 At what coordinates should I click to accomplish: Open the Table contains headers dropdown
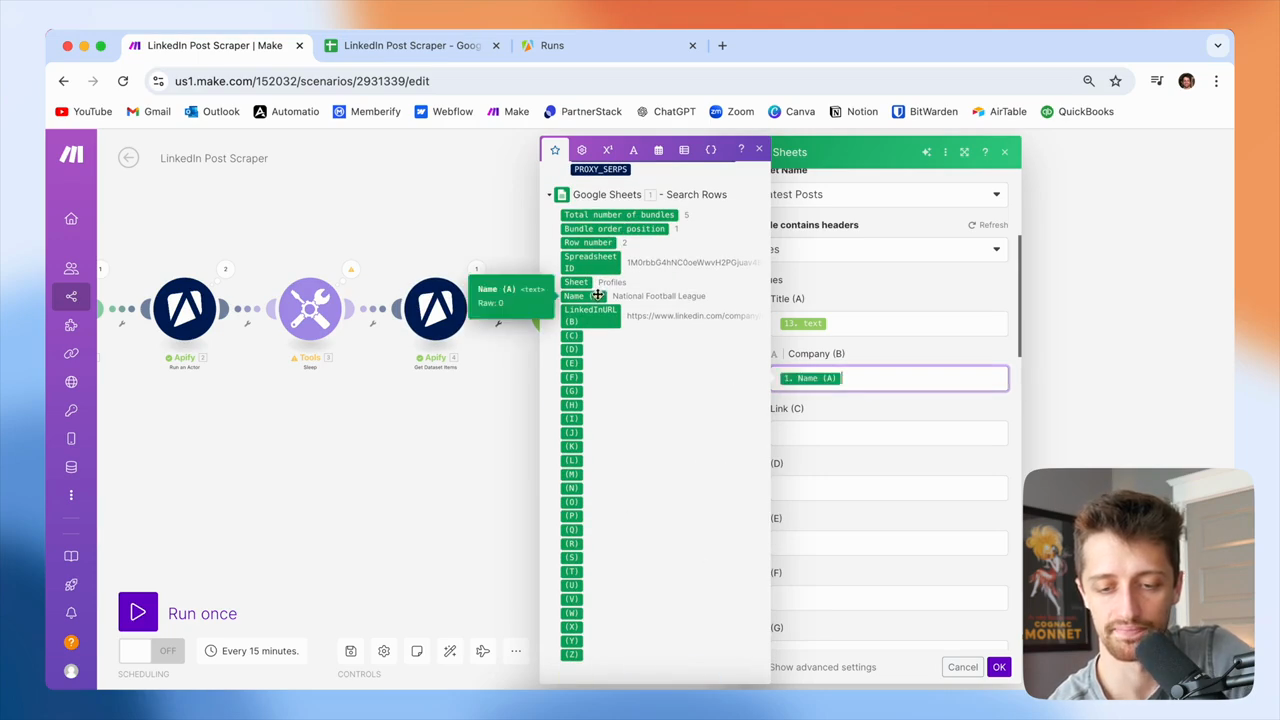coord(888,249)
